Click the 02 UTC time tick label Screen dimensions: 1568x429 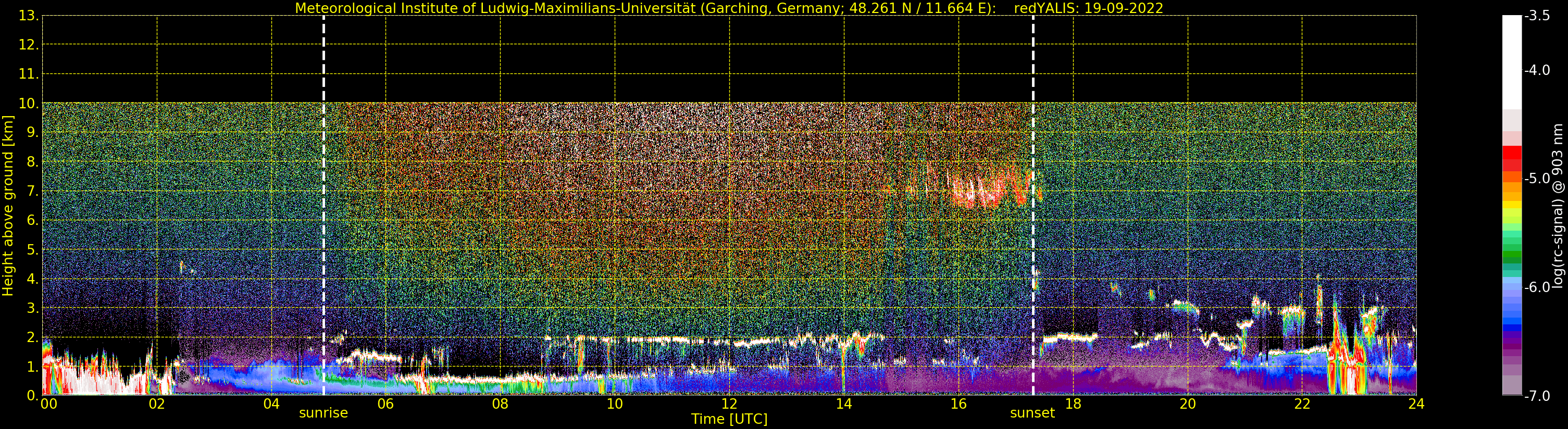[157, 404]
